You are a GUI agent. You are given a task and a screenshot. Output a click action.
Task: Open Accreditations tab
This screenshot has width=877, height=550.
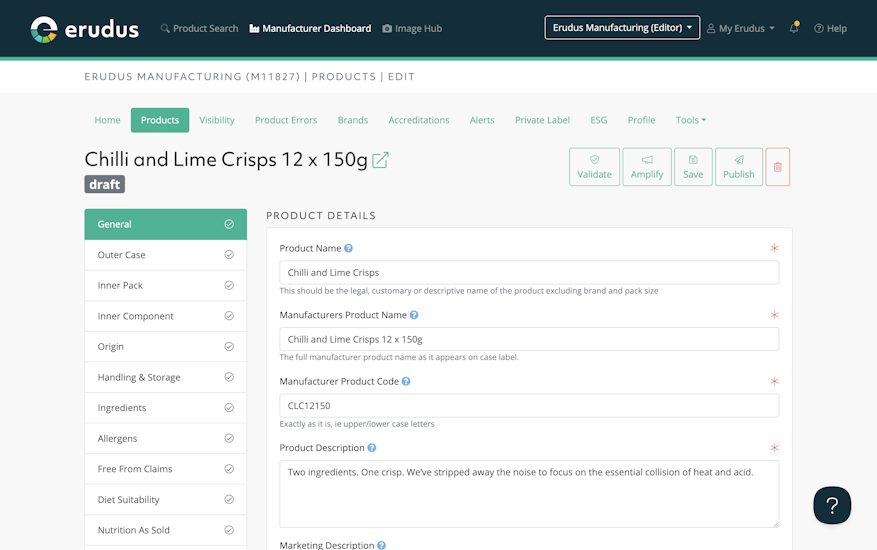pyautogui.click(x=419, y=120)
